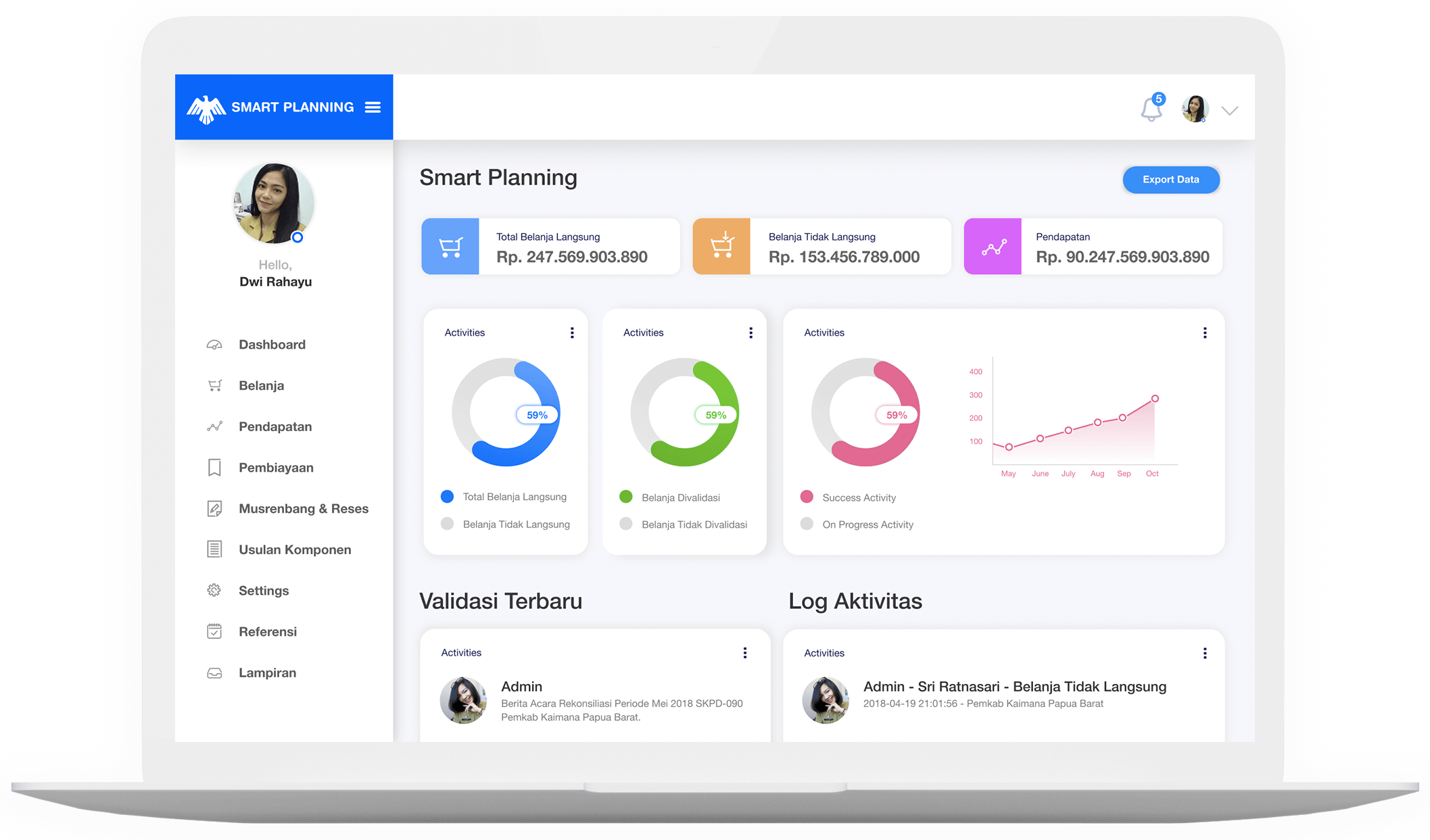Open options menu of green donut card
Viewport: 1430px width, 840px height.
tap(750, 332)
